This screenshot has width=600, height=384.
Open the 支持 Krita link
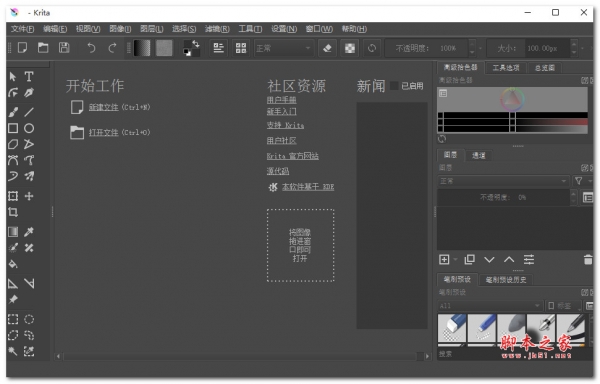tap(285, 125)
